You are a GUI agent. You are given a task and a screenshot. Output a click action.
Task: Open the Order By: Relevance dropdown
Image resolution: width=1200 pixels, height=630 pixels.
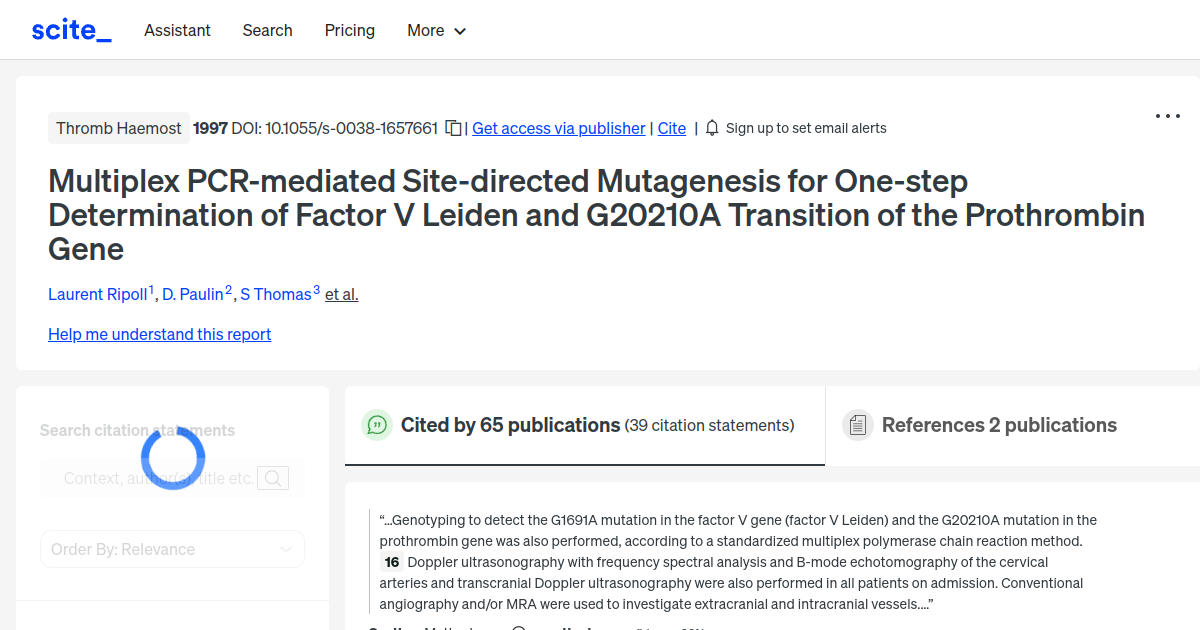[172, 549]
